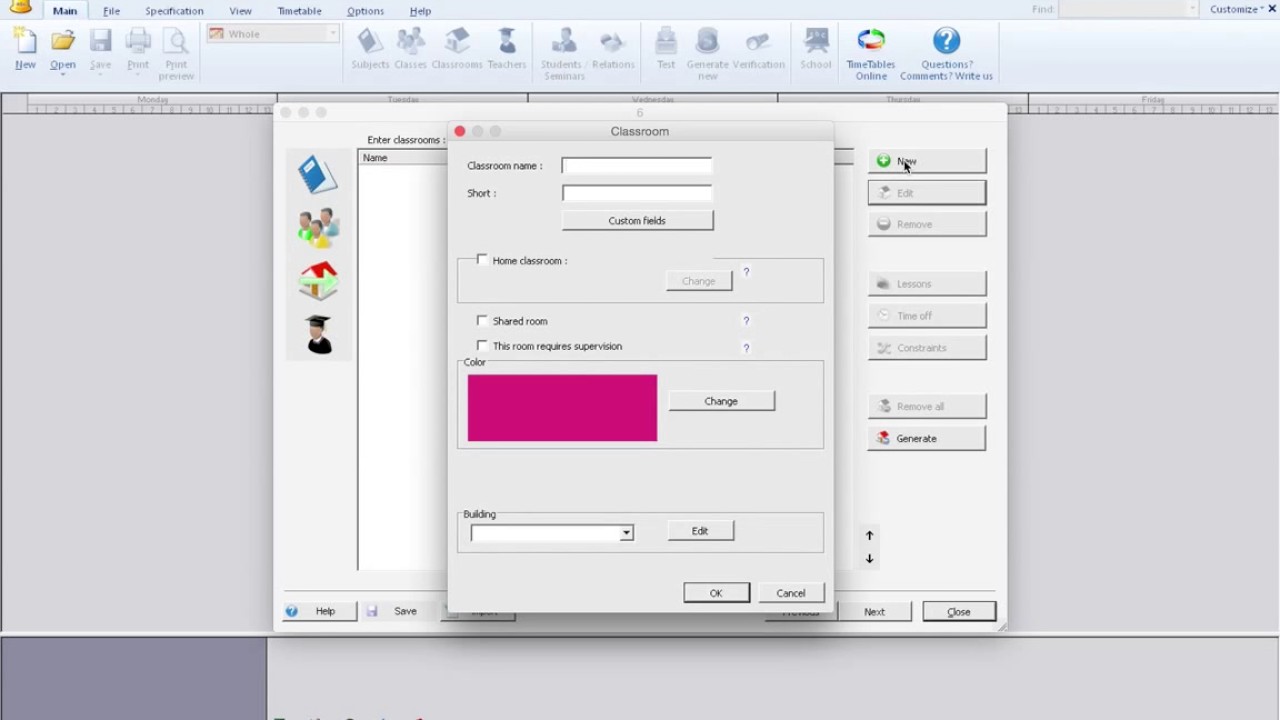
Task: Click the Help button in wizard window
Action: coord(319,611)
